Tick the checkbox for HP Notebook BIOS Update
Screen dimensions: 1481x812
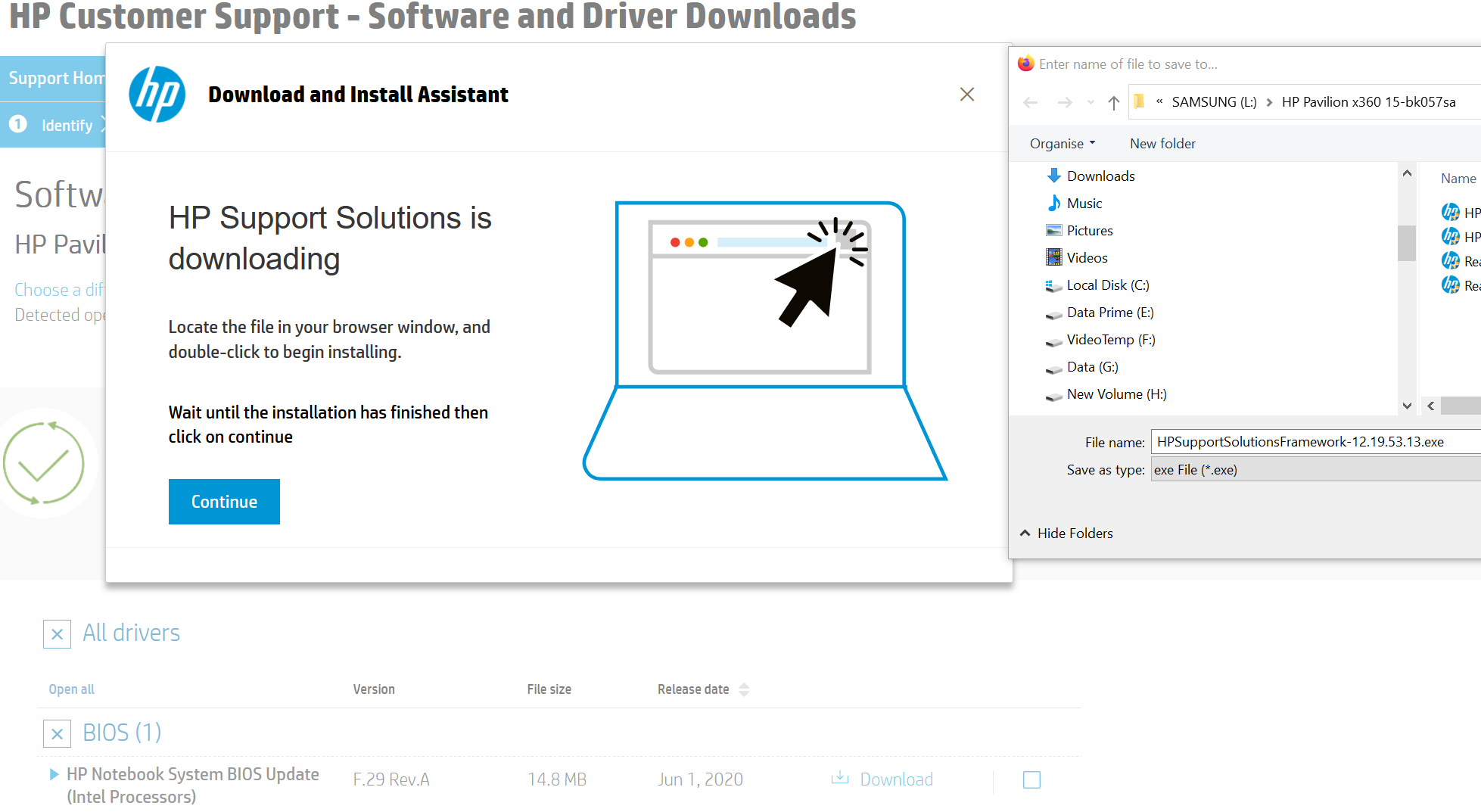[x=1031, y=779]
